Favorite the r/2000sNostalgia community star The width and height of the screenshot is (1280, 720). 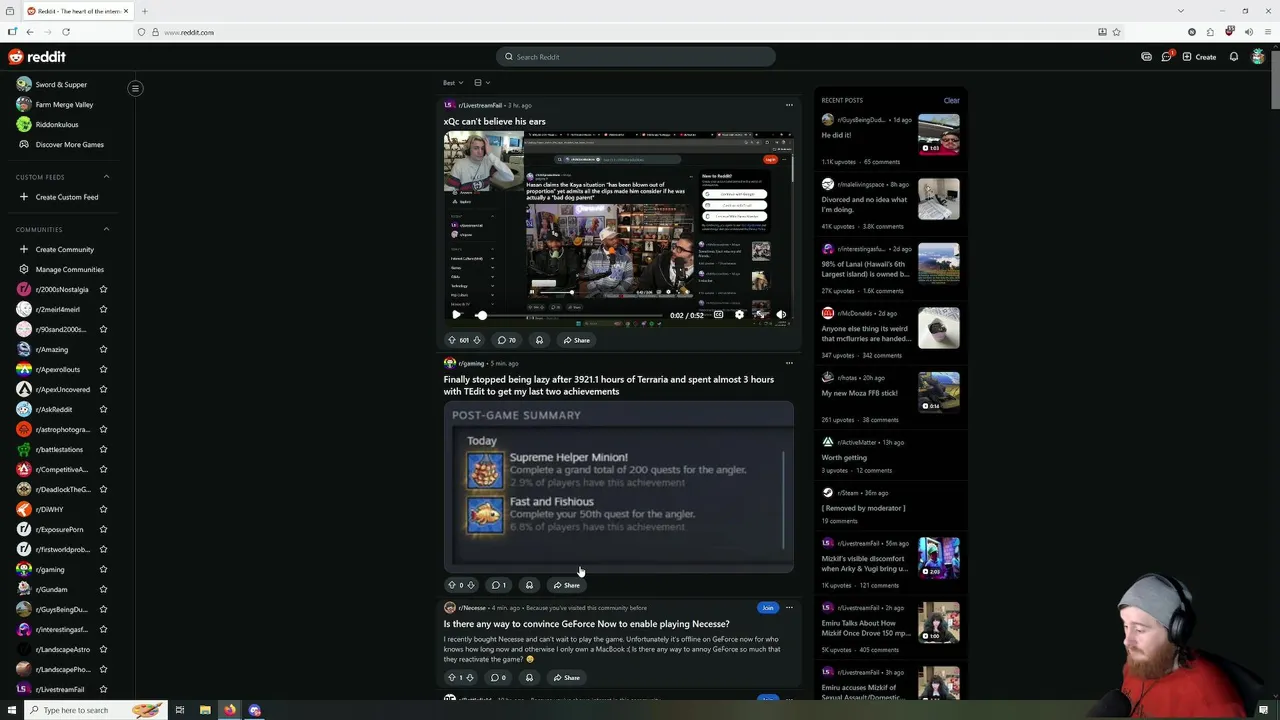[103, 289]
